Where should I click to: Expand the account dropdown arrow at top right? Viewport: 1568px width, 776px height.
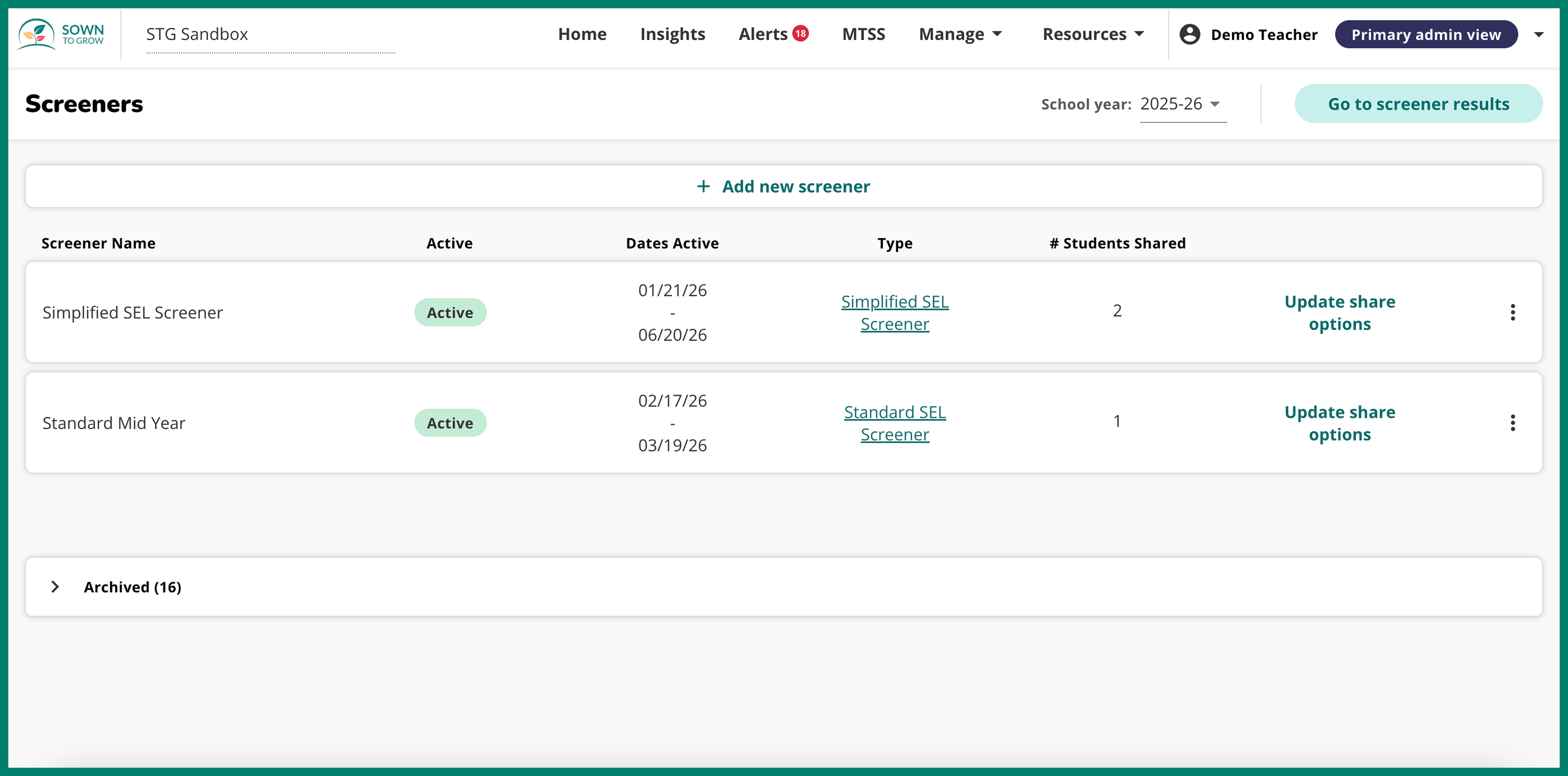pos(1538,34)
